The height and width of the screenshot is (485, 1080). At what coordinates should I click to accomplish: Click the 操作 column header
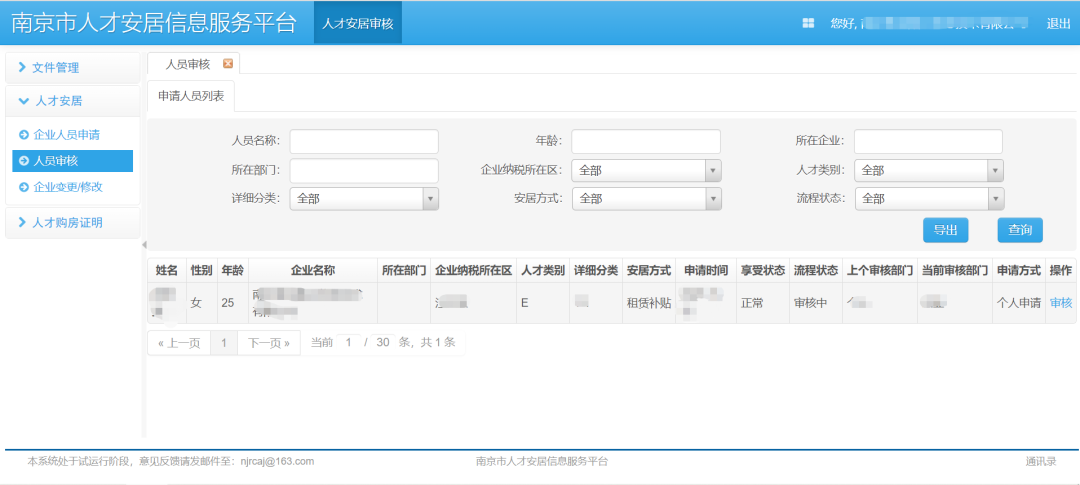[x=1061, y=270]
